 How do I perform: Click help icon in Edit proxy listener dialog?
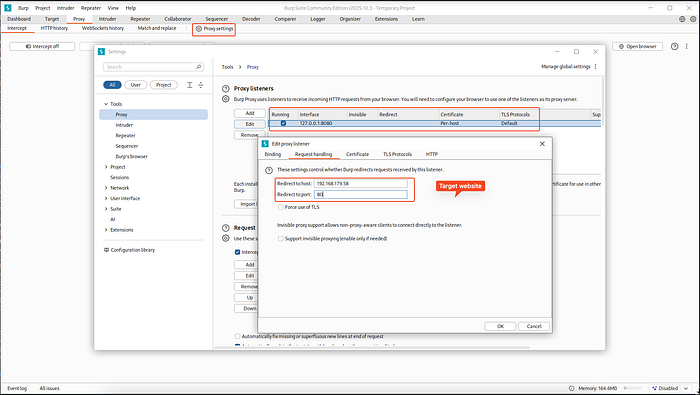[x=269, y=170]
